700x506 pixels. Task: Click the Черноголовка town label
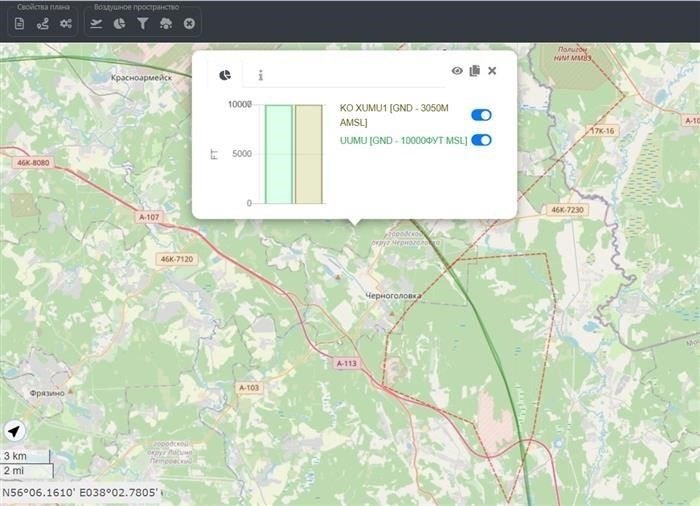pyautogui.click(x=393, y=296)
